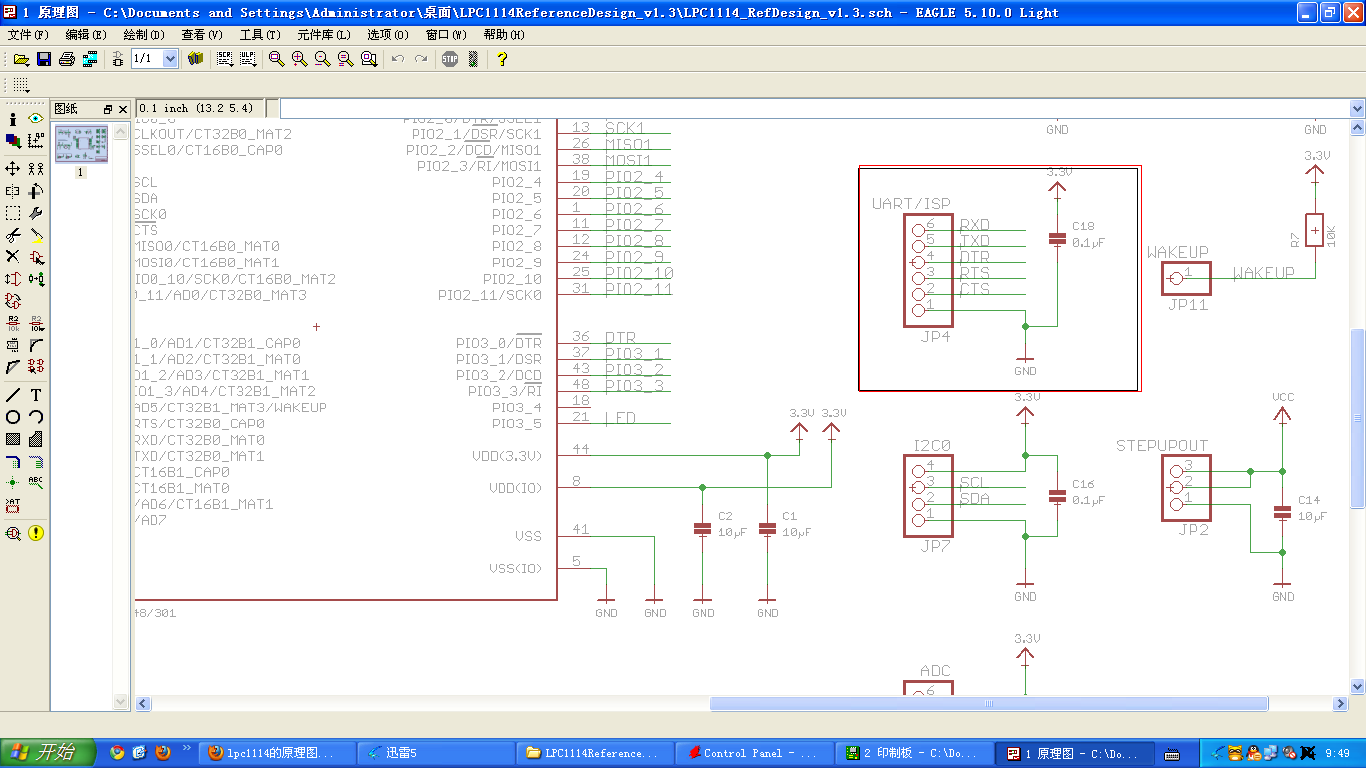Image resolution: width=1366 pixels, height=768 pixels.
Task: Open the 帮助(H) menu
Action: click(x=504, y=35)
